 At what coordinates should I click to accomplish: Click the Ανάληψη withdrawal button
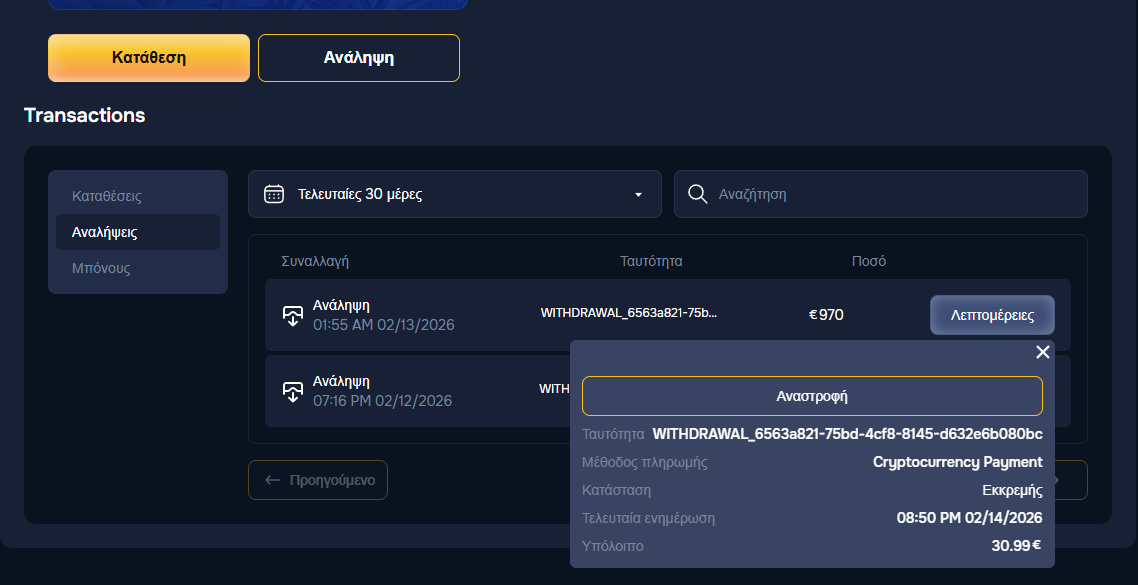(359, 58)
